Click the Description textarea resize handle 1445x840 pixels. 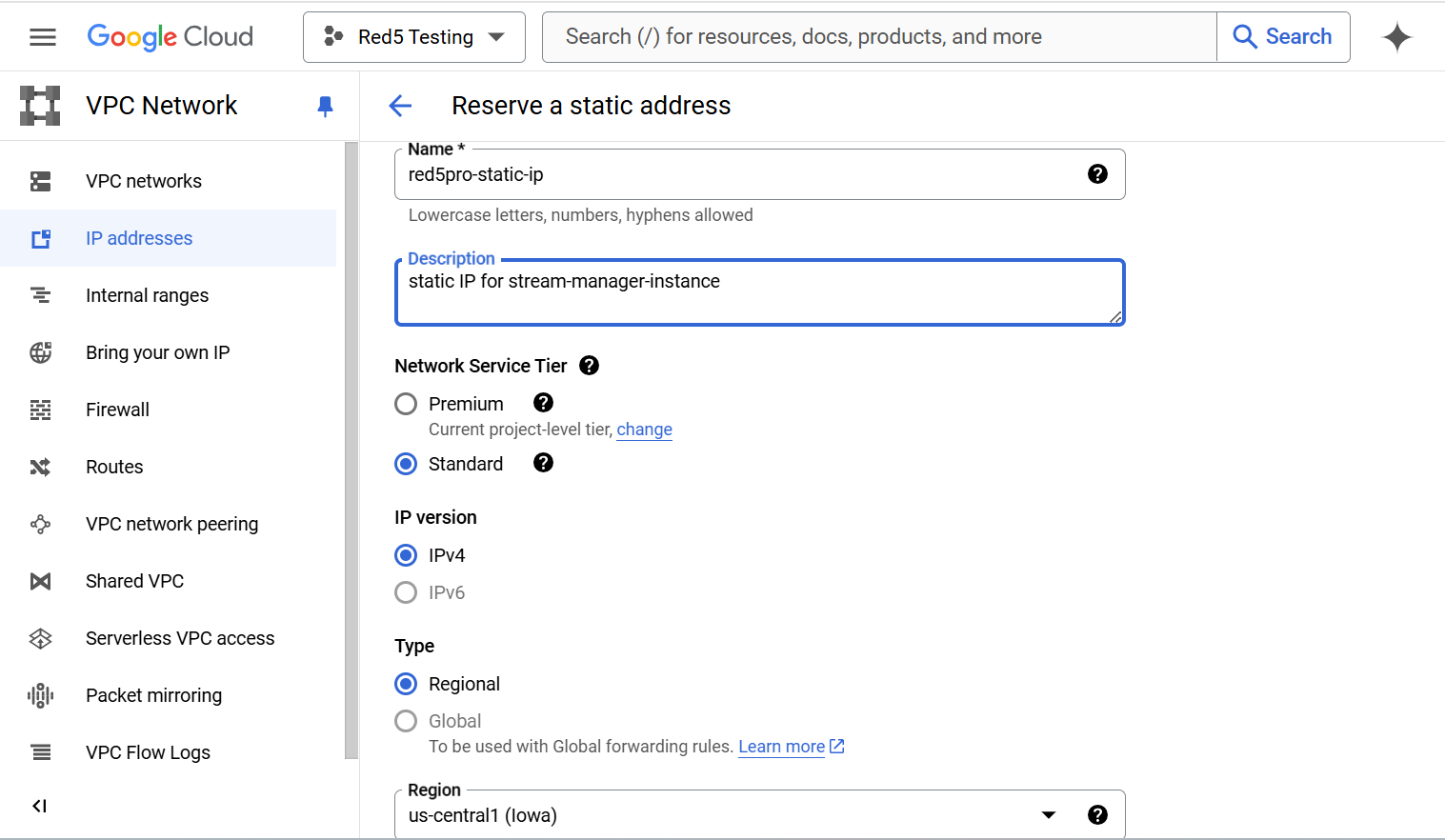point(1115,317)
